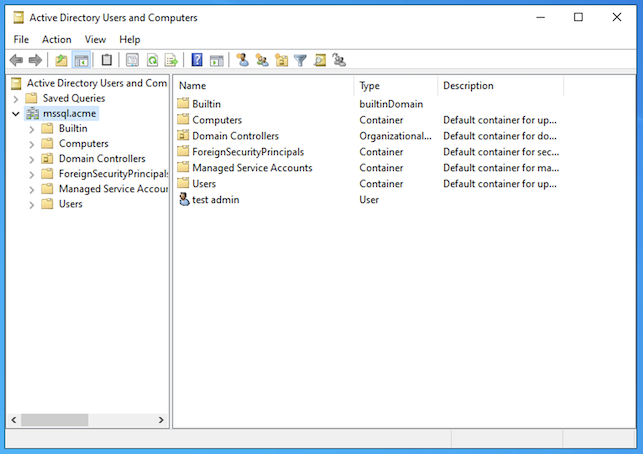Open the File menu
Viewport: 643px width, 454px height.
(x=21, y=39)
